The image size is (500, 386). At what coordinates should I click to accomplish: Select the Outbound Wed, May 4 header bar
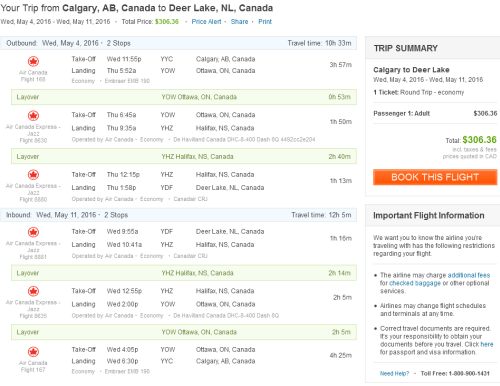[178, 43]
